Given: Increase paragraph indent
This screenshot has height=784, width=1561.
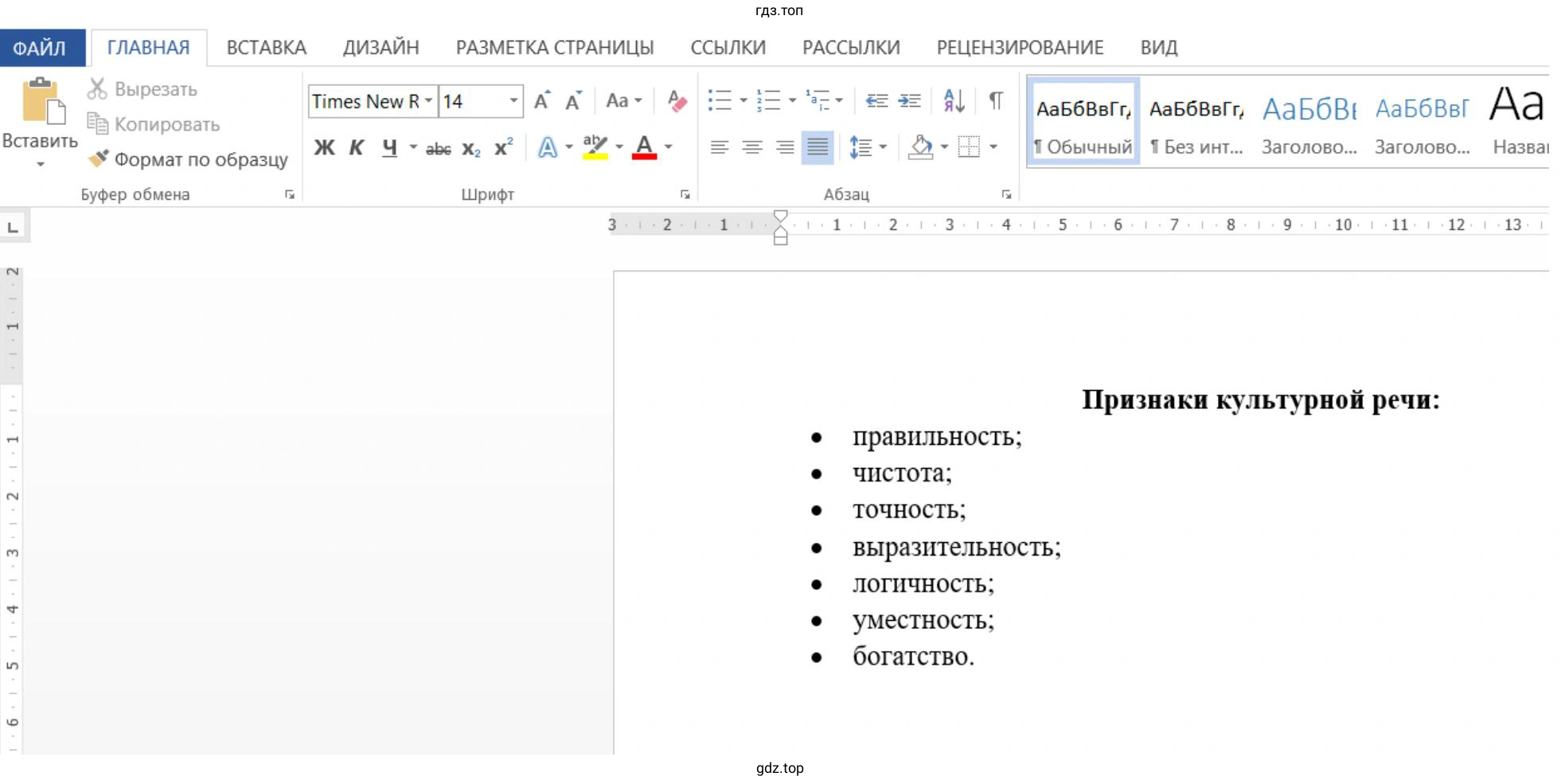Looking at the screenshot, I should click(909, 100).
